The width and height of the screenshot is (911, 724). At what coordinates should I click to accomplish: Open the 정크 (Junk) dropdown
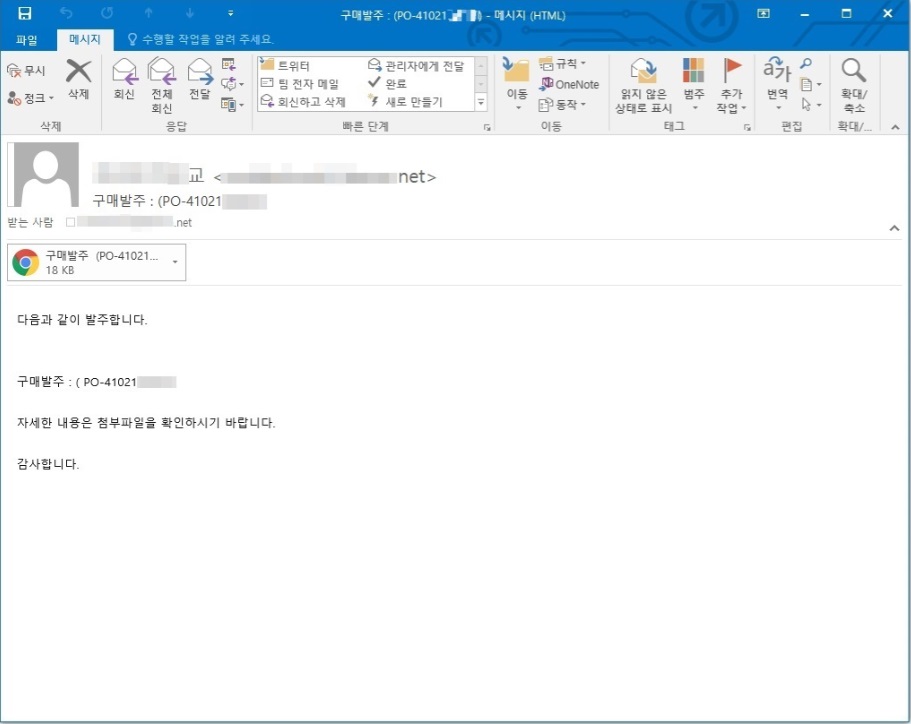click(x=31, y=98)
